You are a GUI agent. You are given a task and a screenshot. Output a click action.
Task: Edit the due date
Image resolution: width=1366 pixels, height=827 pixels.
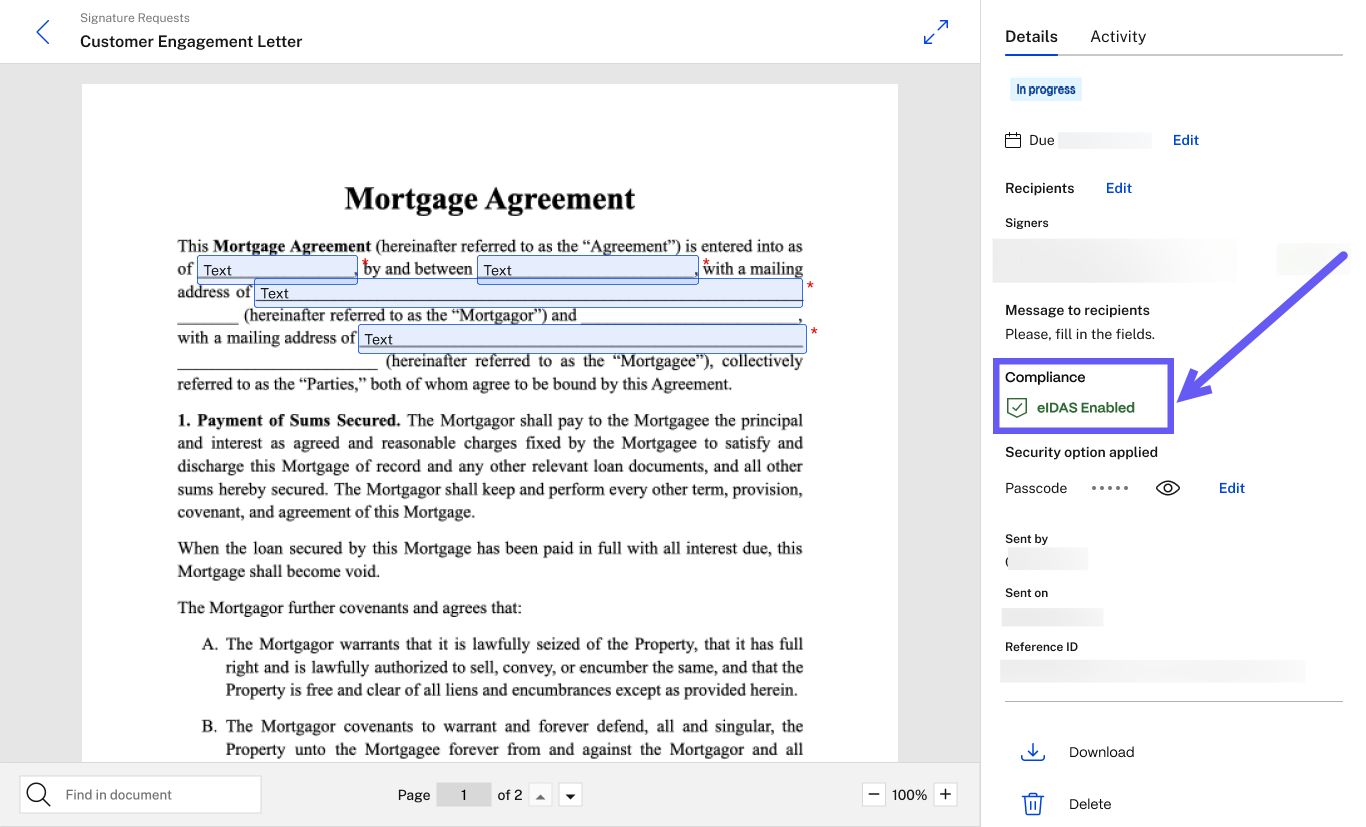click(1185, 140)
